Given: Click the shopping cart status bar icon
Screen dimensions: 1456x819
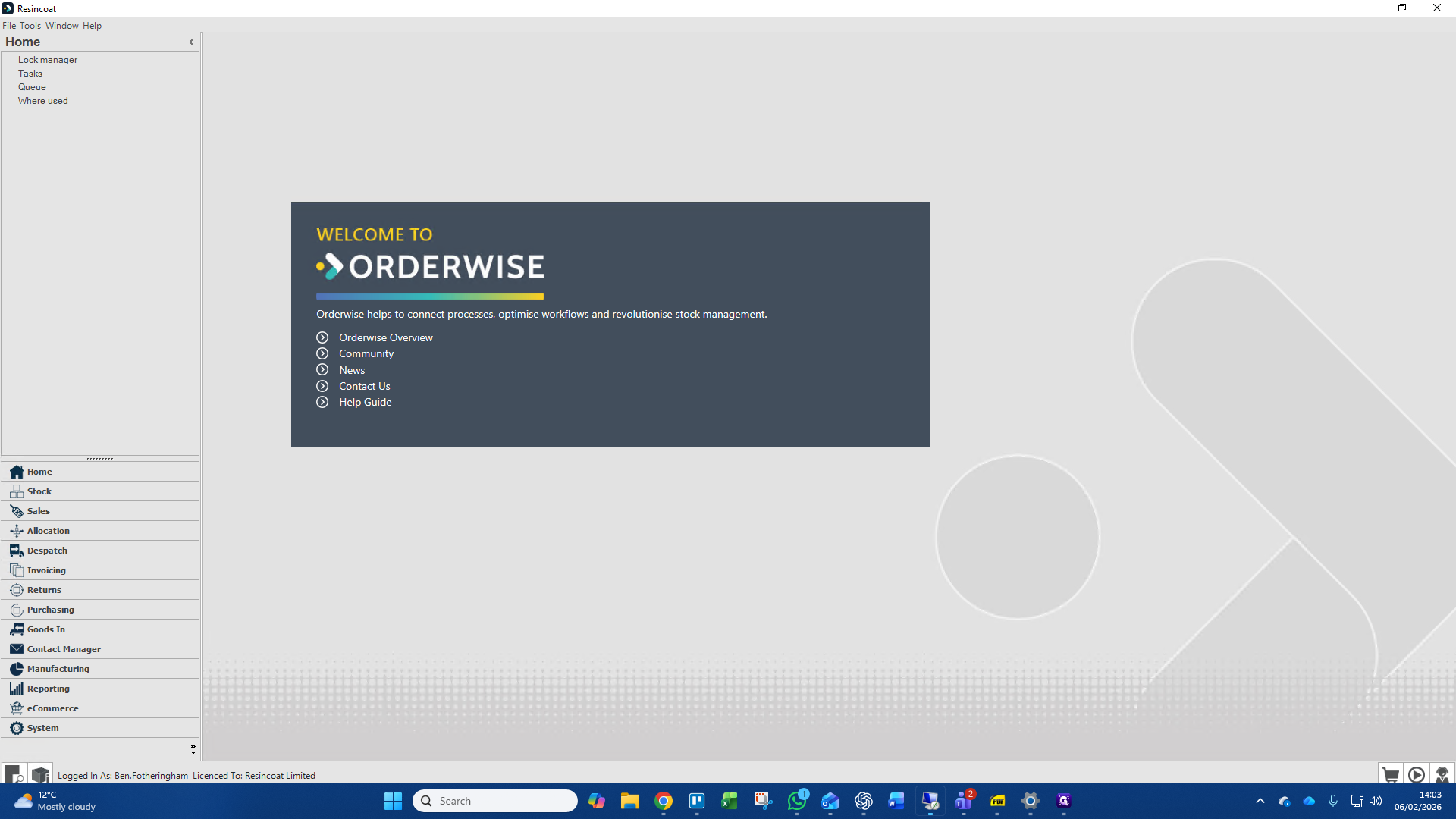Looking at the screenshot, I should pyautogui.click(x=1390, y=775).
